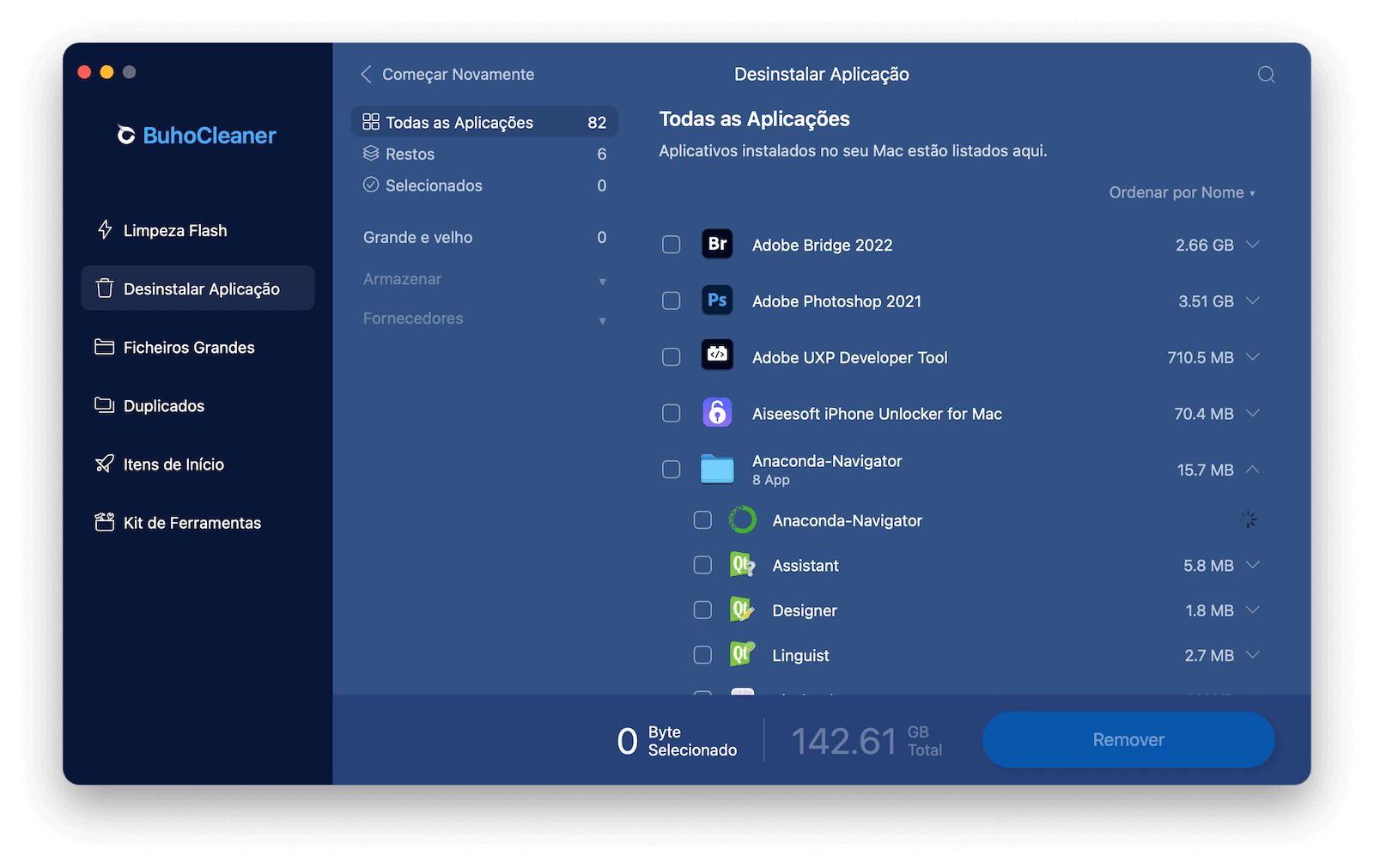Select Desinstalar Aplicação in sidebar
The width and height of the screenshot is (1374, 868).
pyautogui.click(x=198, y=288)
